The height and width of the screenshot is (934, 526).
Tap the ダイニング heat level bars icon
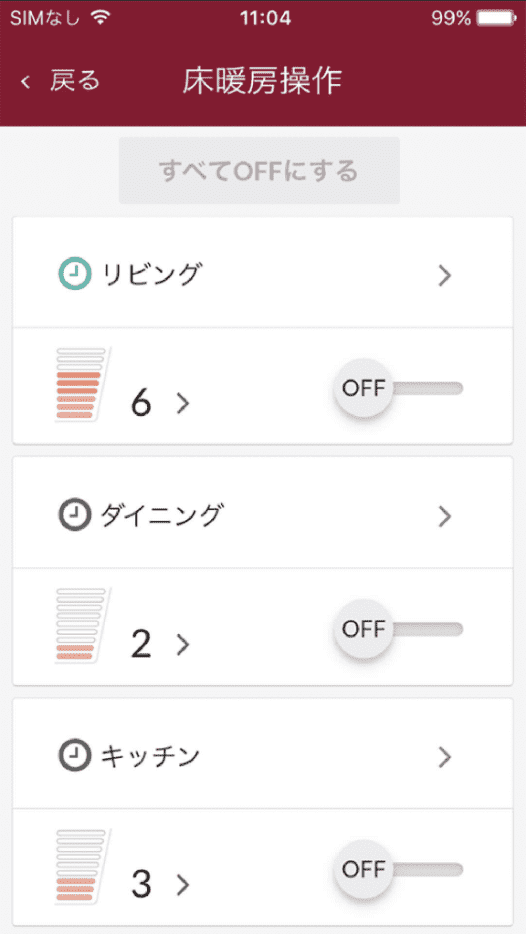[81, 625]
